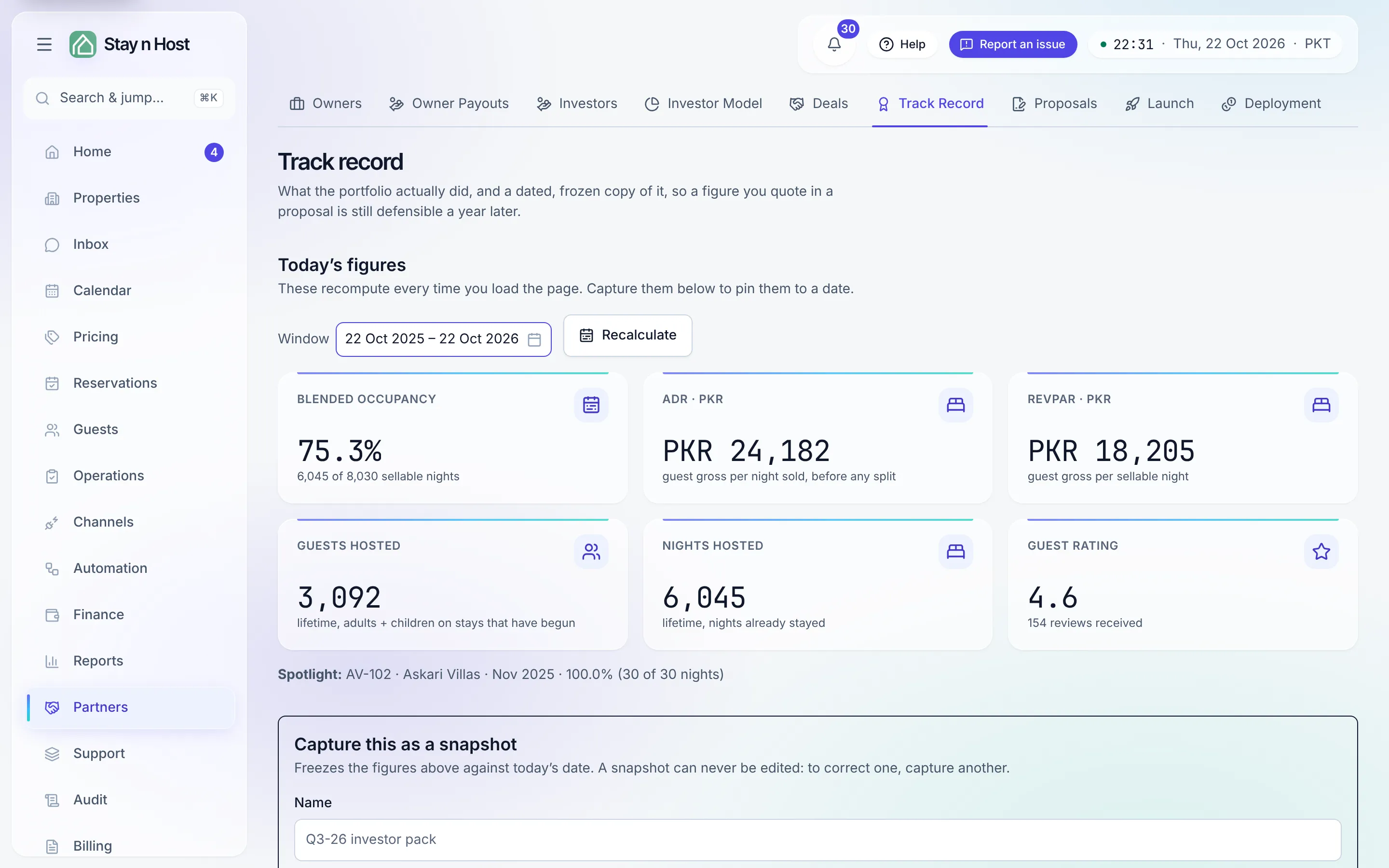Image resolution: width=1389 pixels, height=868 pixels.
Task: Open the notifications bell icon
Action: click(x=834, y=44)
